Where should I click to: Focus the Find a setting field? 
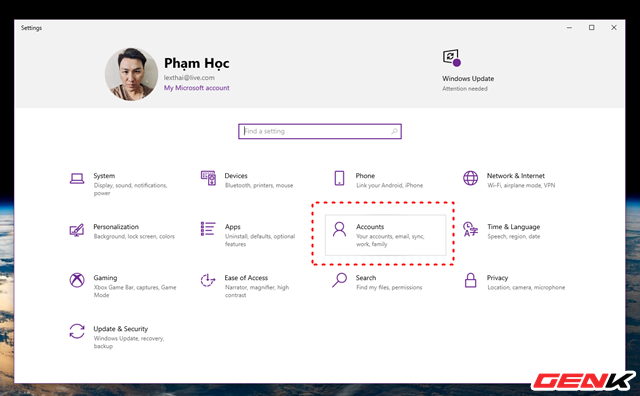click(320, 131)
